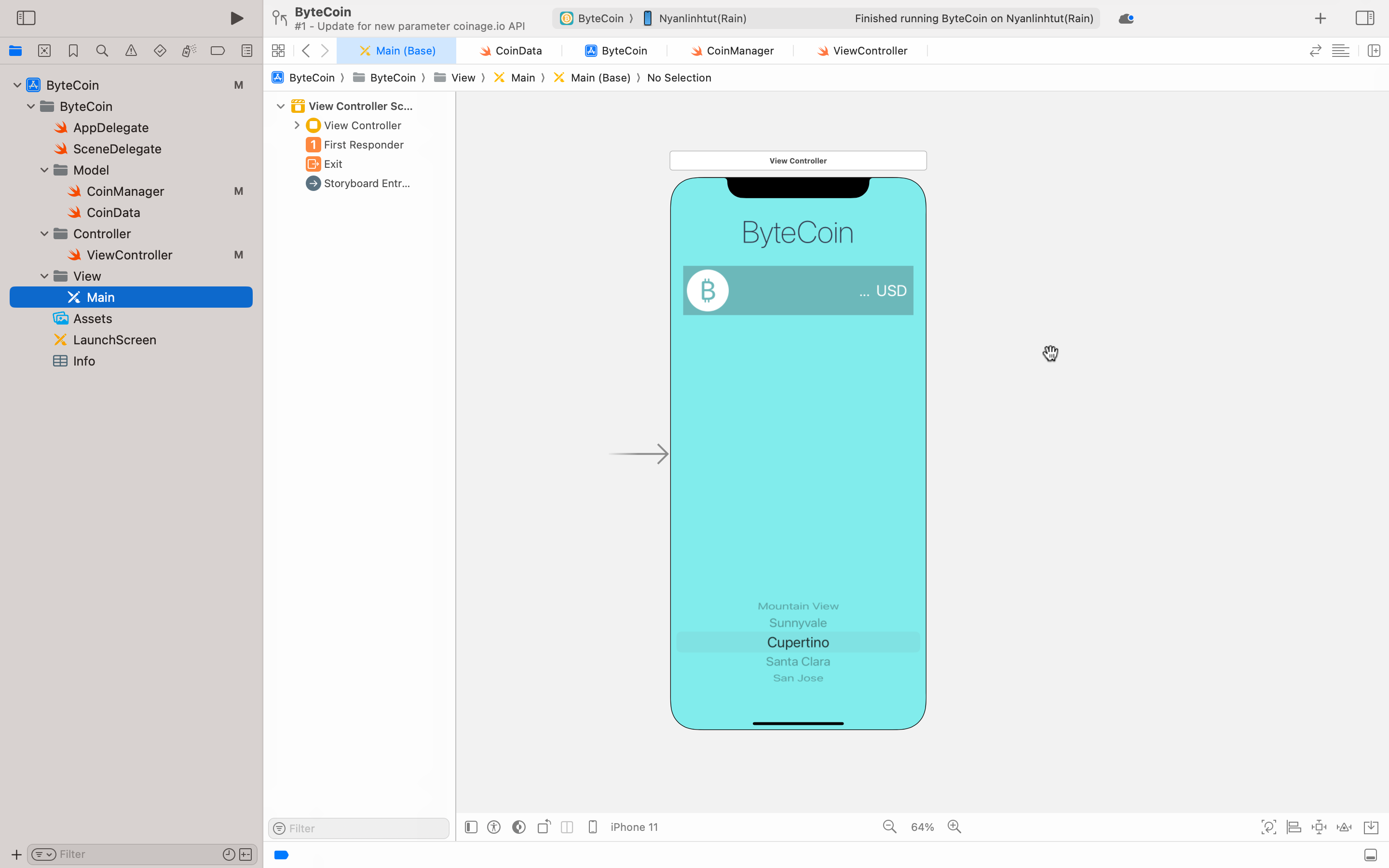Open the CoinData file in navigator
The height and width of the screenshot is (868, 1389).
click(113, 212)
